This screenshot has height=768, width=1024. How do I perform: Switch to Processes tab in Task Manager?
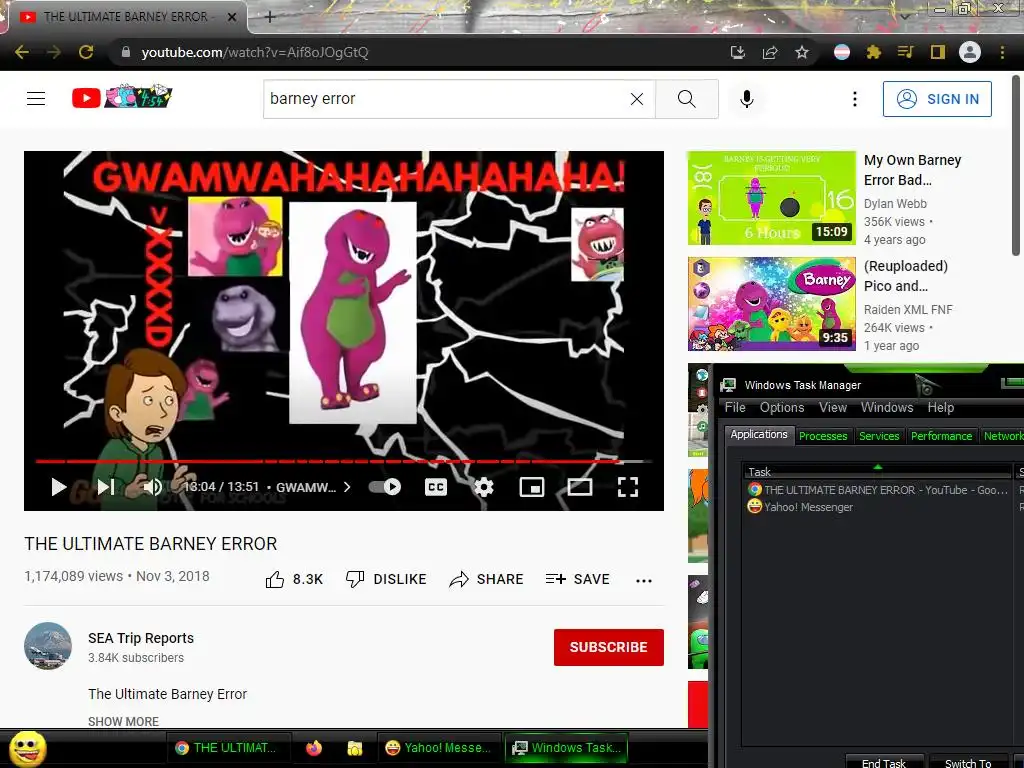coord(823,436)
